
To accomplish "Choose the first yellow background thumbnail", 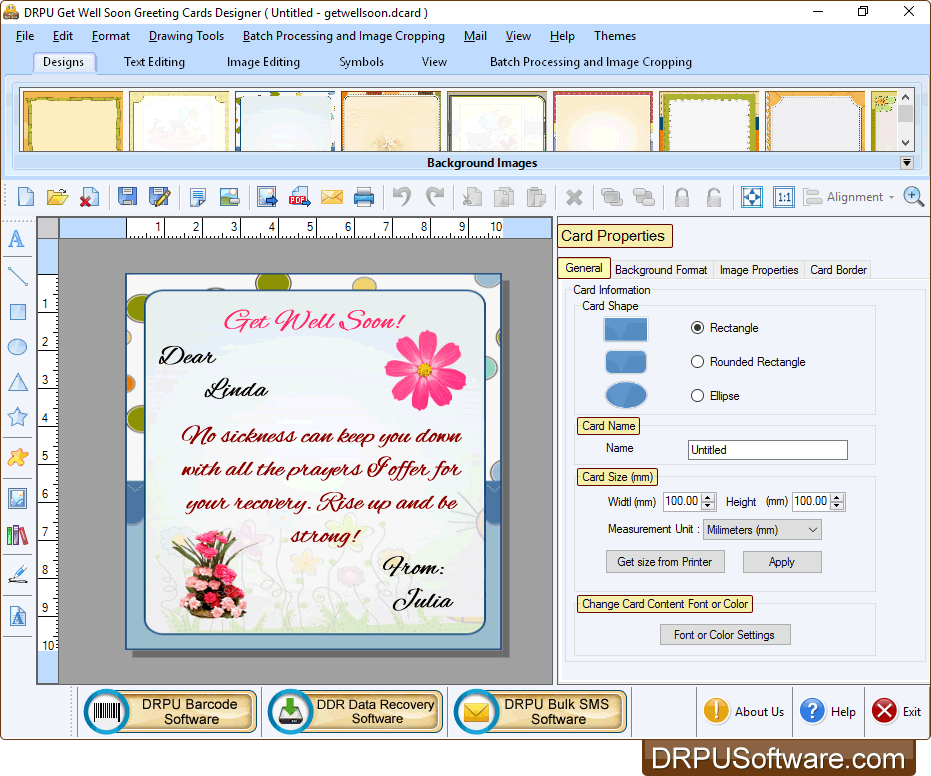I will point(72,121).
